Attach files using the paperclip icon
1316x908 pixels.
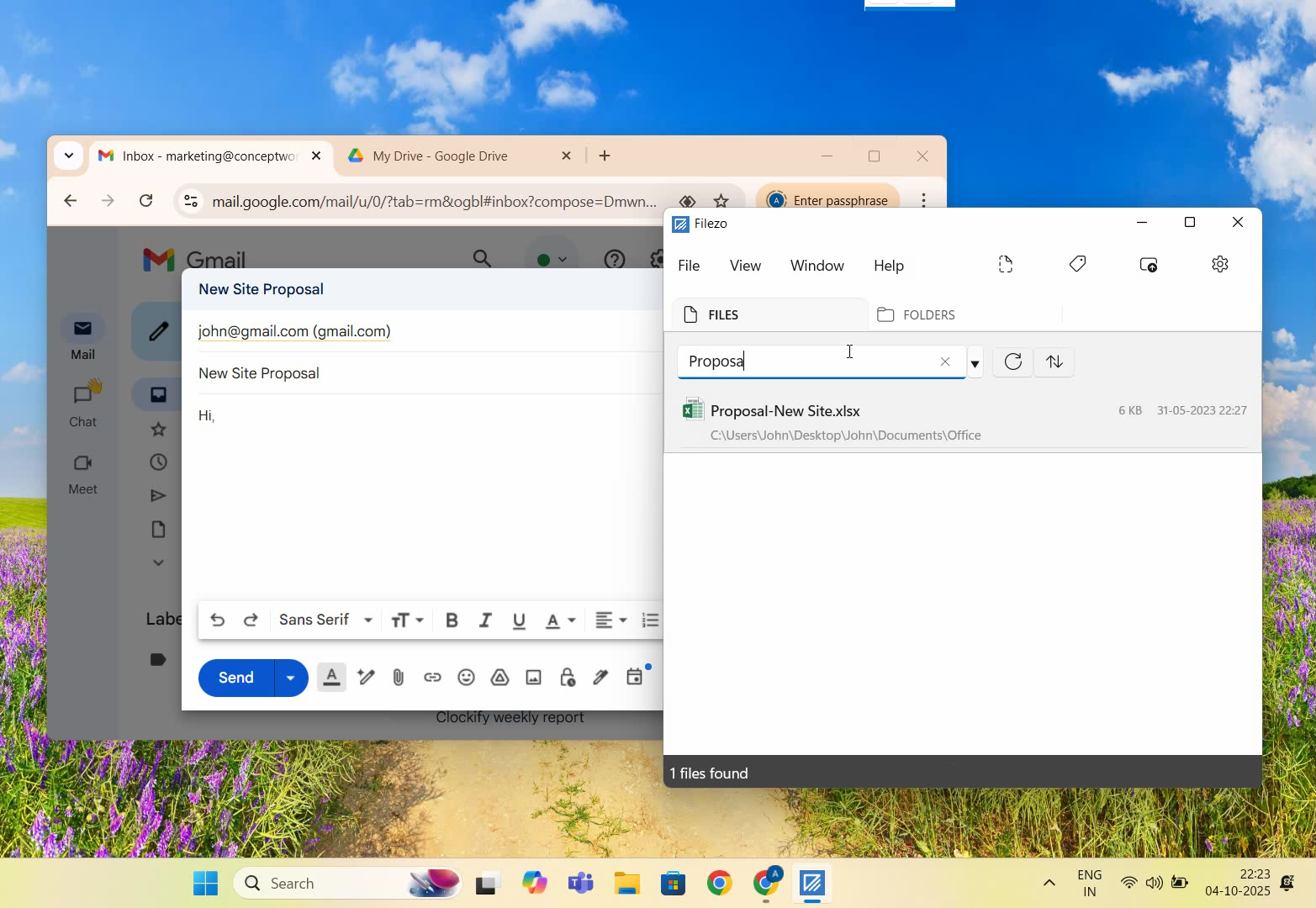click(x=399, y=678)
